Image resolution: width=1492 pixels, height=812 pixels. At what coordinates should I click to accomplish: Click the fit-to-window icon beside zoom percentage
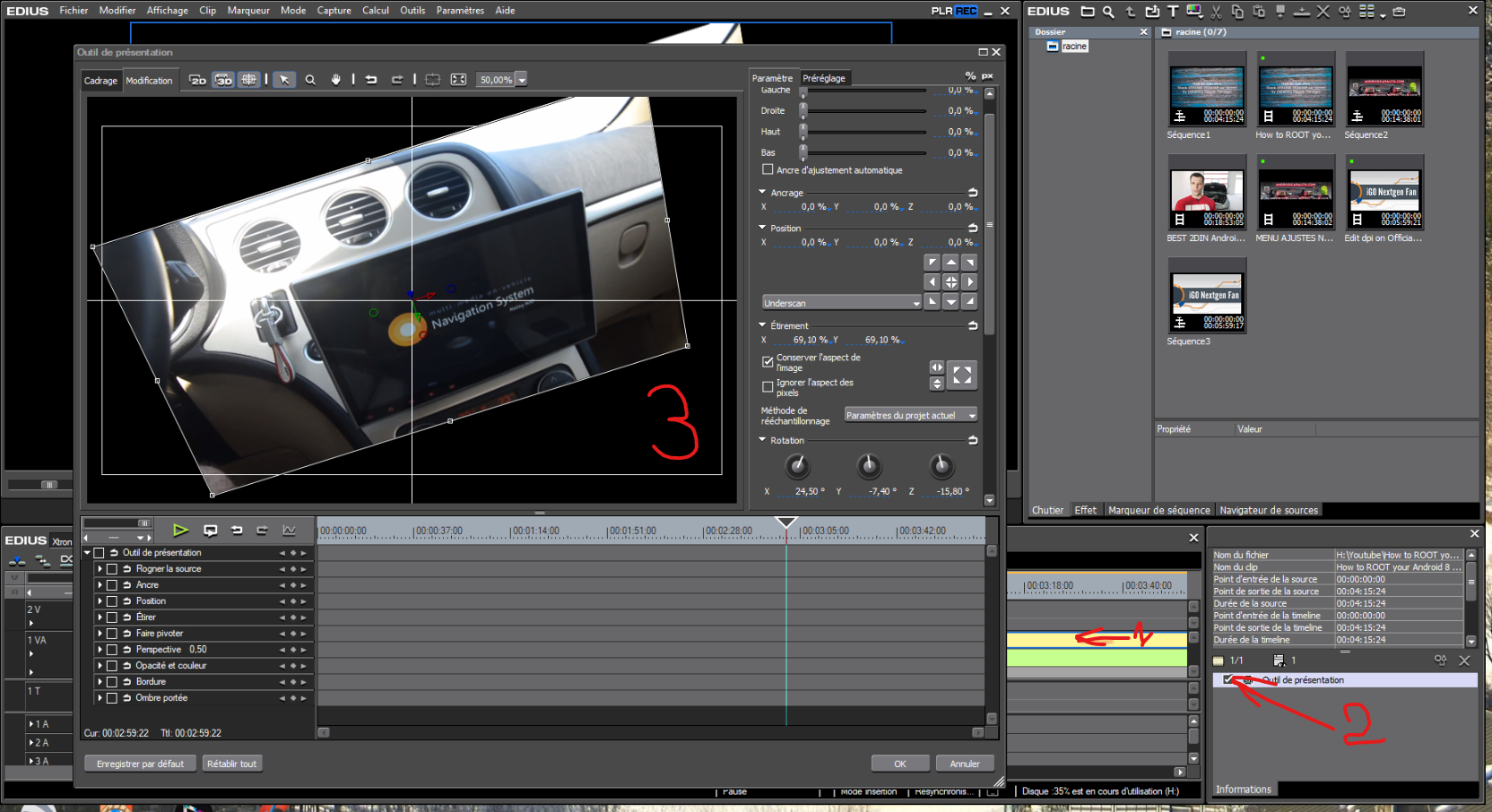tap(458, 80)
